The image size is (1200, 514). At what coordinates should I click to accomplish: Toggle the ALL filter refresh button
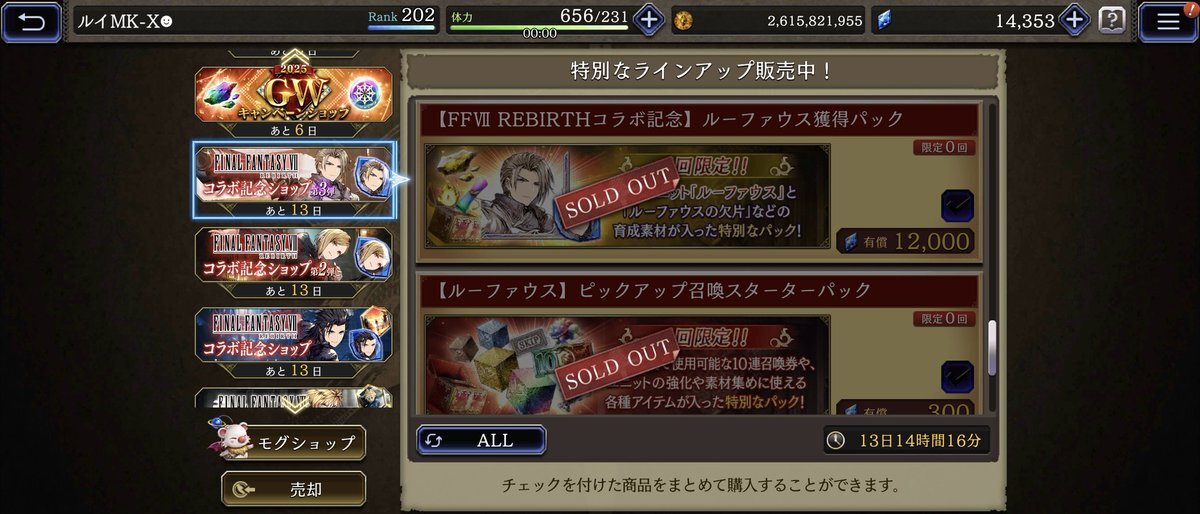pos(481,440)
